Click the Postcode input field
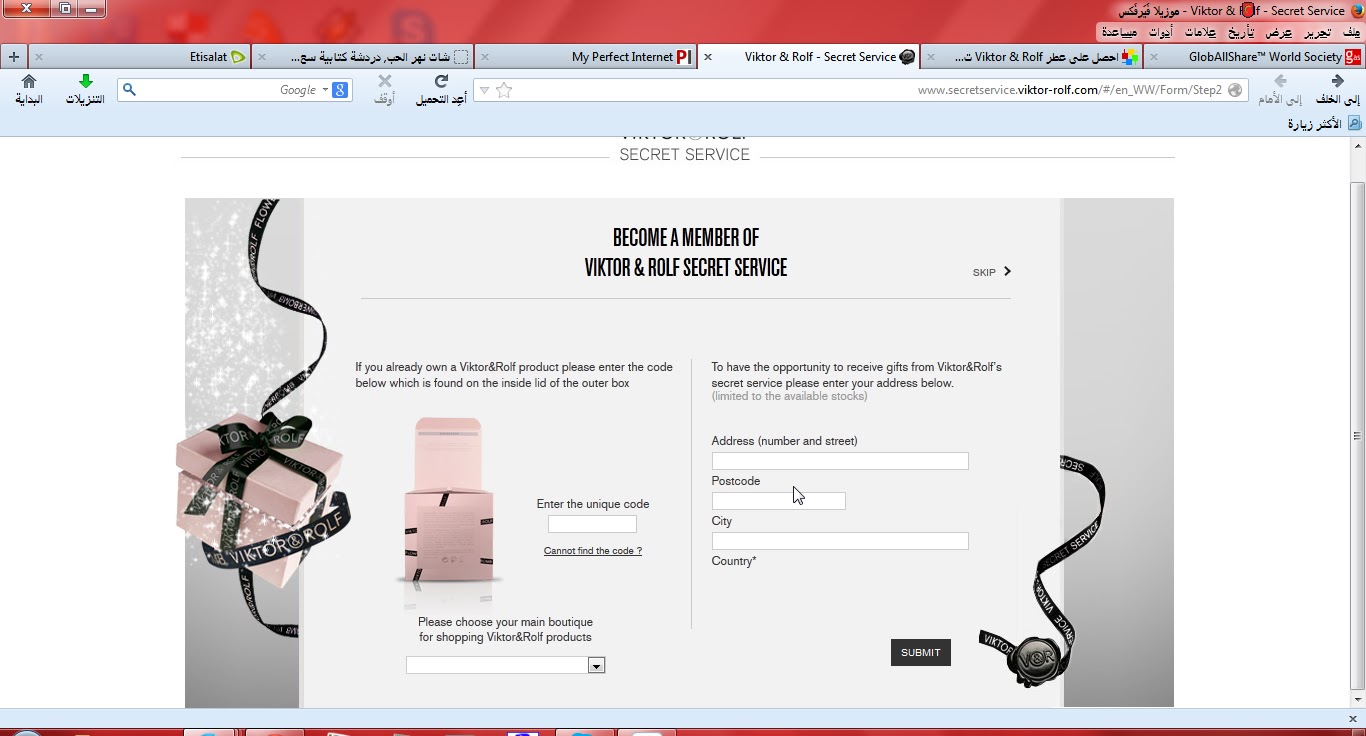The height and width of the screenshot is (736, 1366). pyautogui.click(x=779, y=501)
